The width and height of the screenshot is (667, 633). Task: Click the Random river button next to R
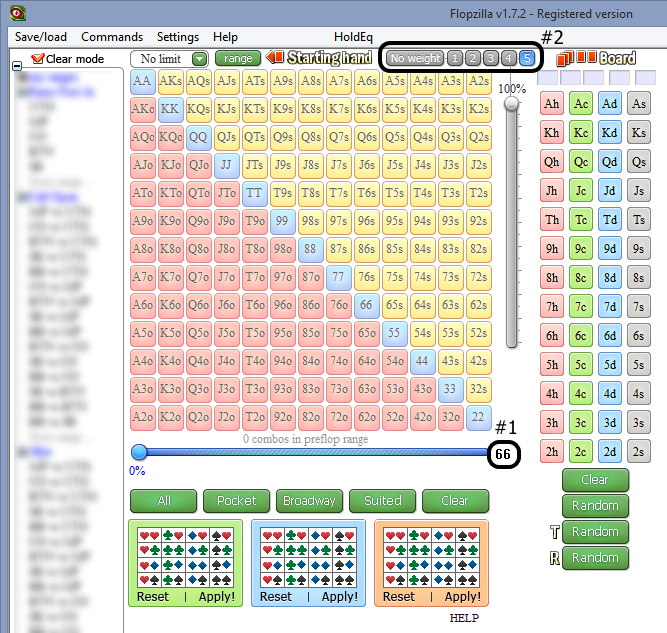point(595,558)
